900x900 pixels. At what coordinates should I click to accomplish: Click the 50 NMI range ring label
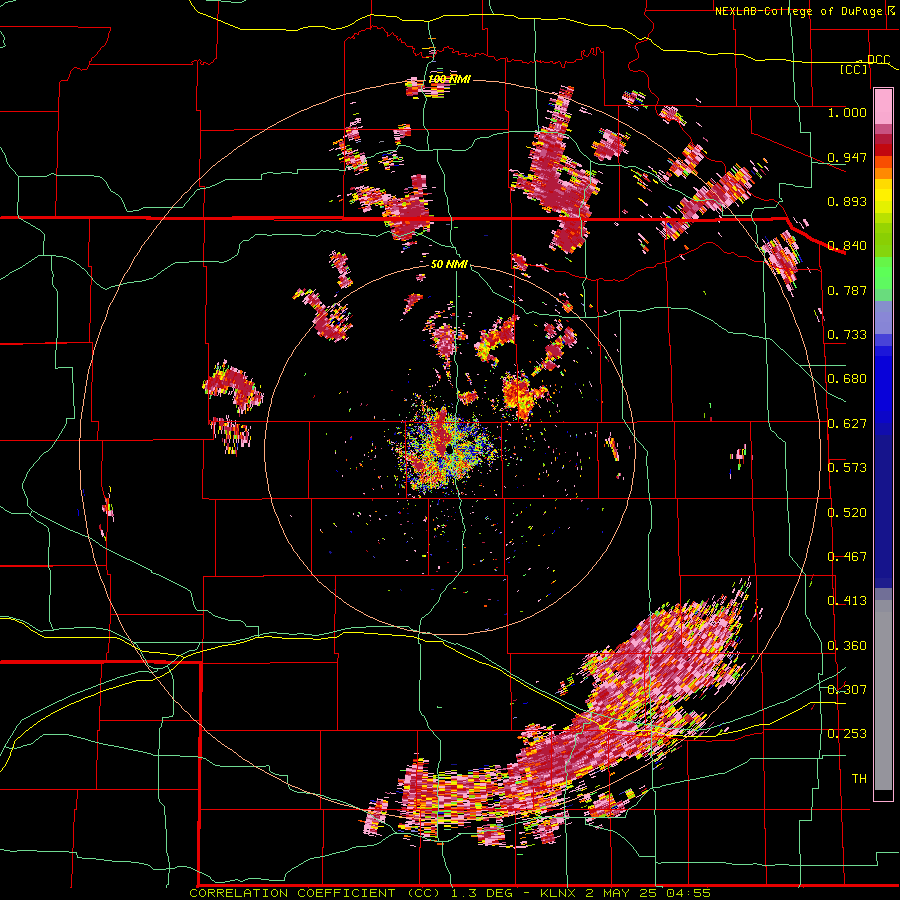click(x=449, y=264)
